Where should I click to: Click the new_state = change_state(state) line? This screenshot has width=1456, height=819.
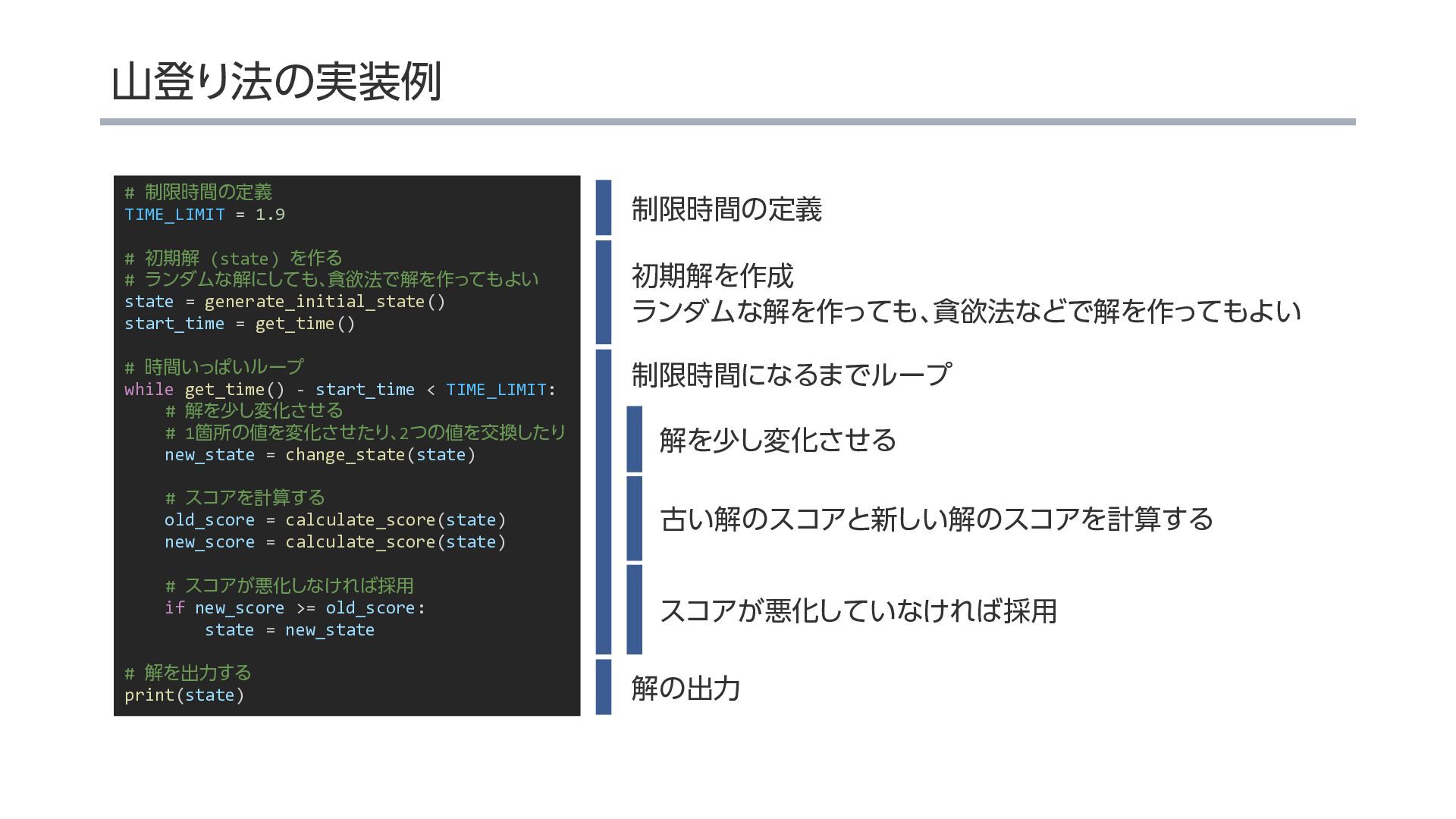(319, 455)
